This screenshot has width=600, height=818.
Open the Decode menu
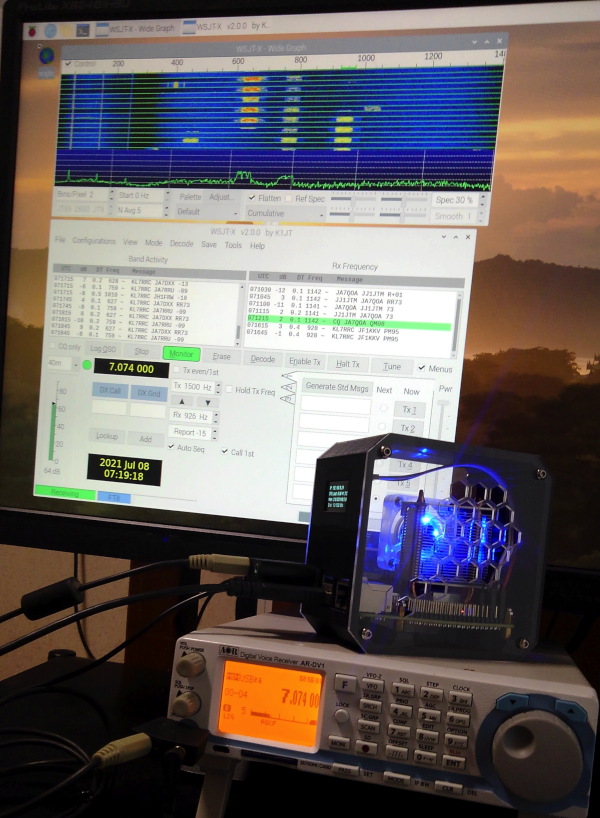[181, 244]
